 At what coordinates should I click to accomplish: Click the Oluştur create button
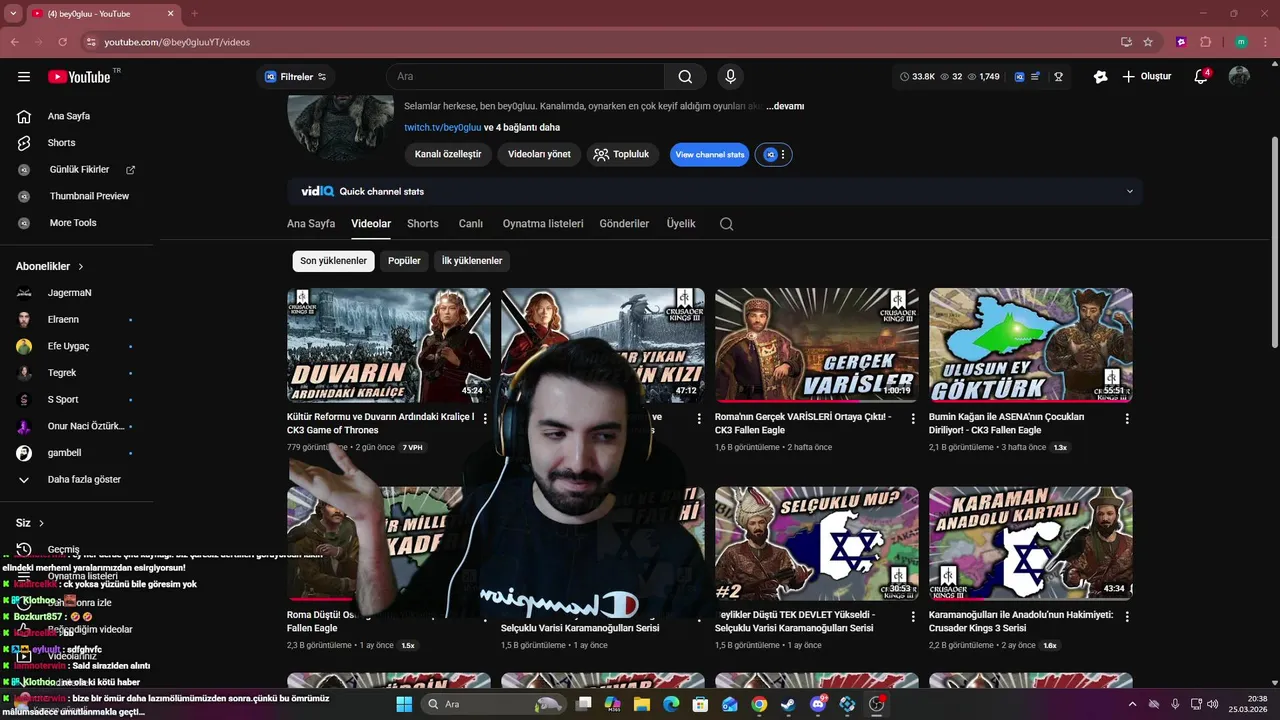[x=1147, y=77]
